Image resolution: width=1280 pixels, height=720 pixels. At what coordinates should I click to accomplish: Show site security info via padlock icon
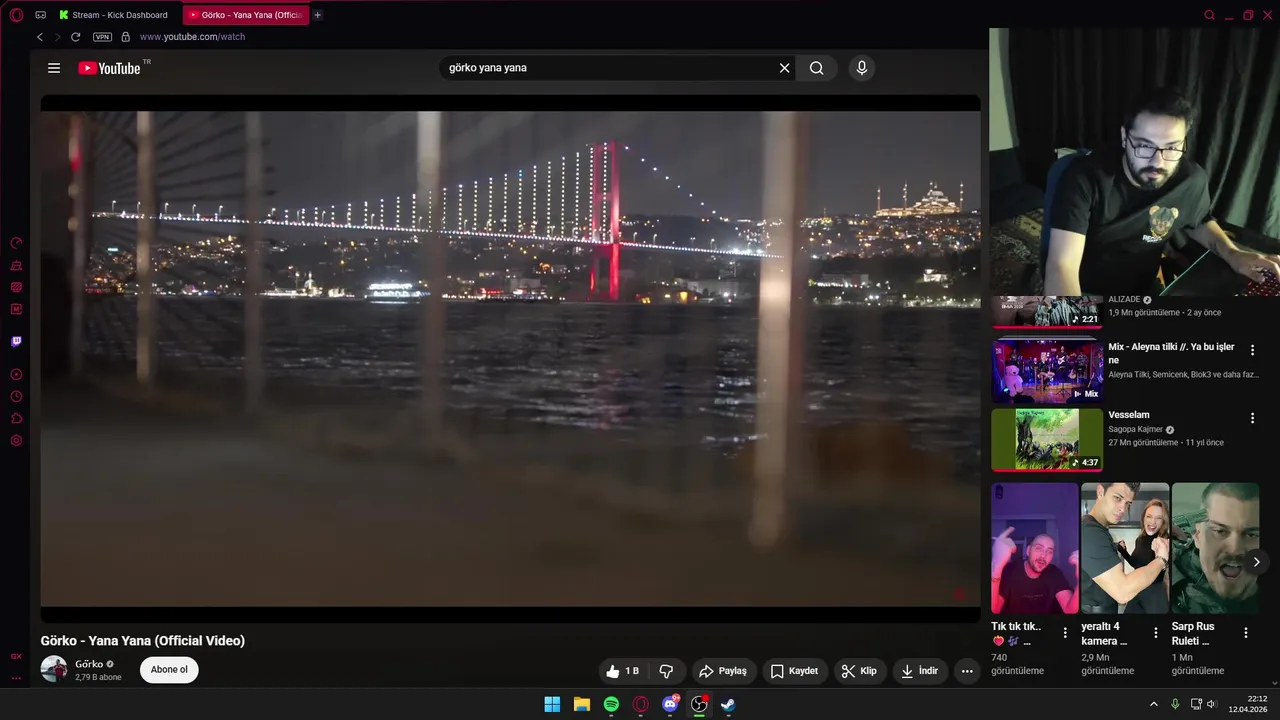tap(125, 37)
